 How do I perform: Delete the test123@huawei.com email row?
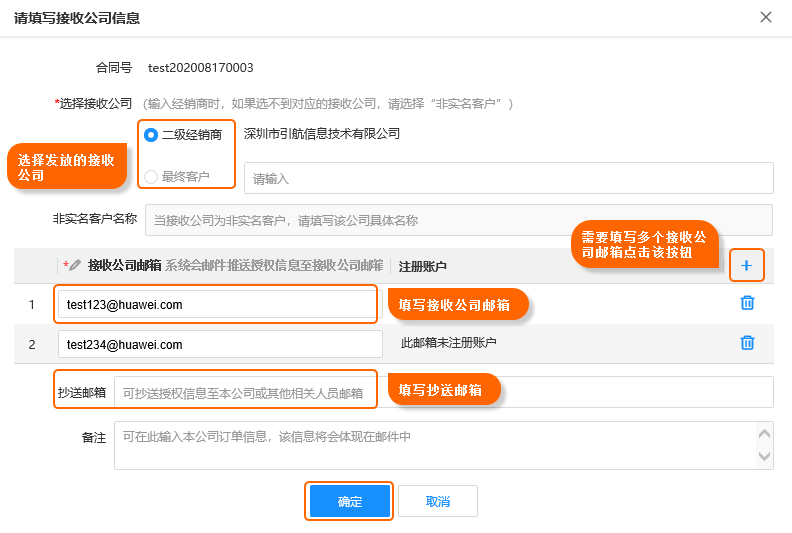point(747,303)
